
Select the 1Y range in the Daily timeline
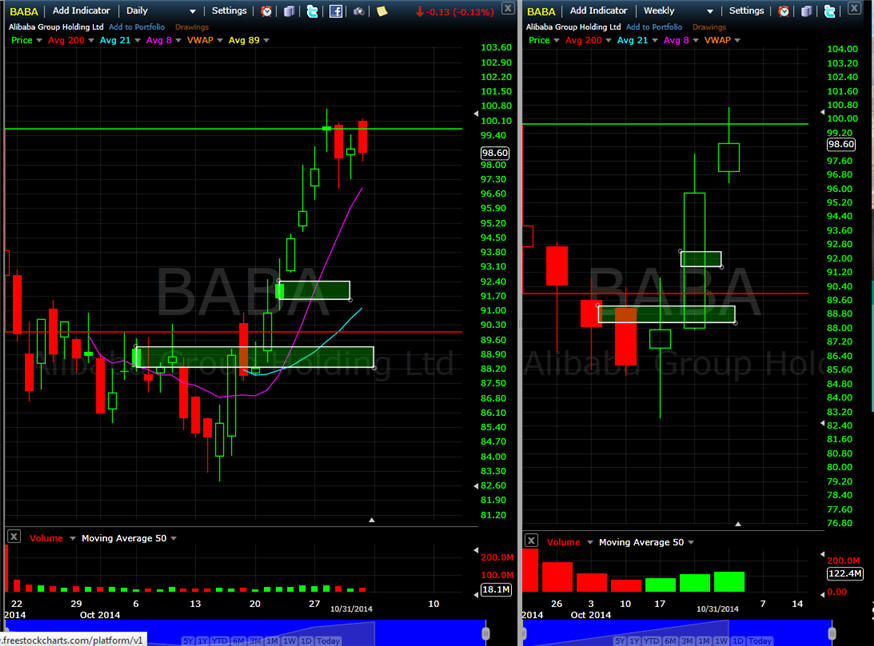click(203, 641)
